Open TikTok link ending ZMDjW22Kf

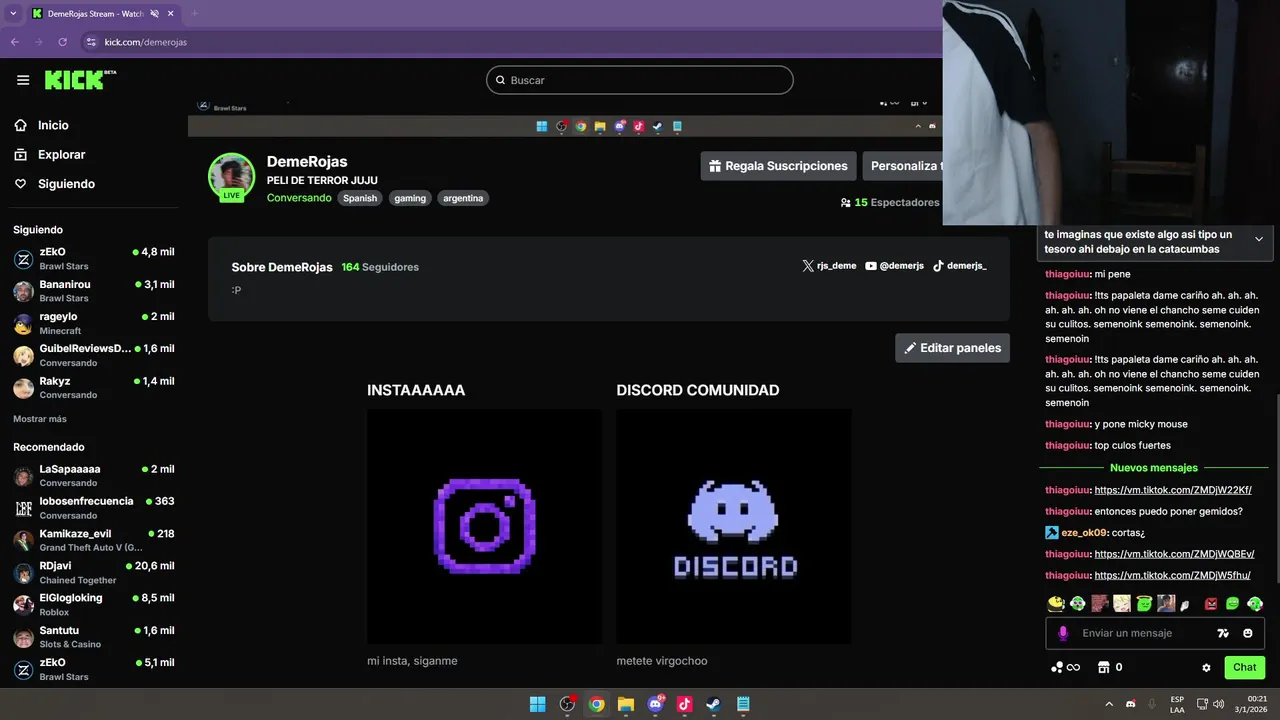pos(1173,490)
